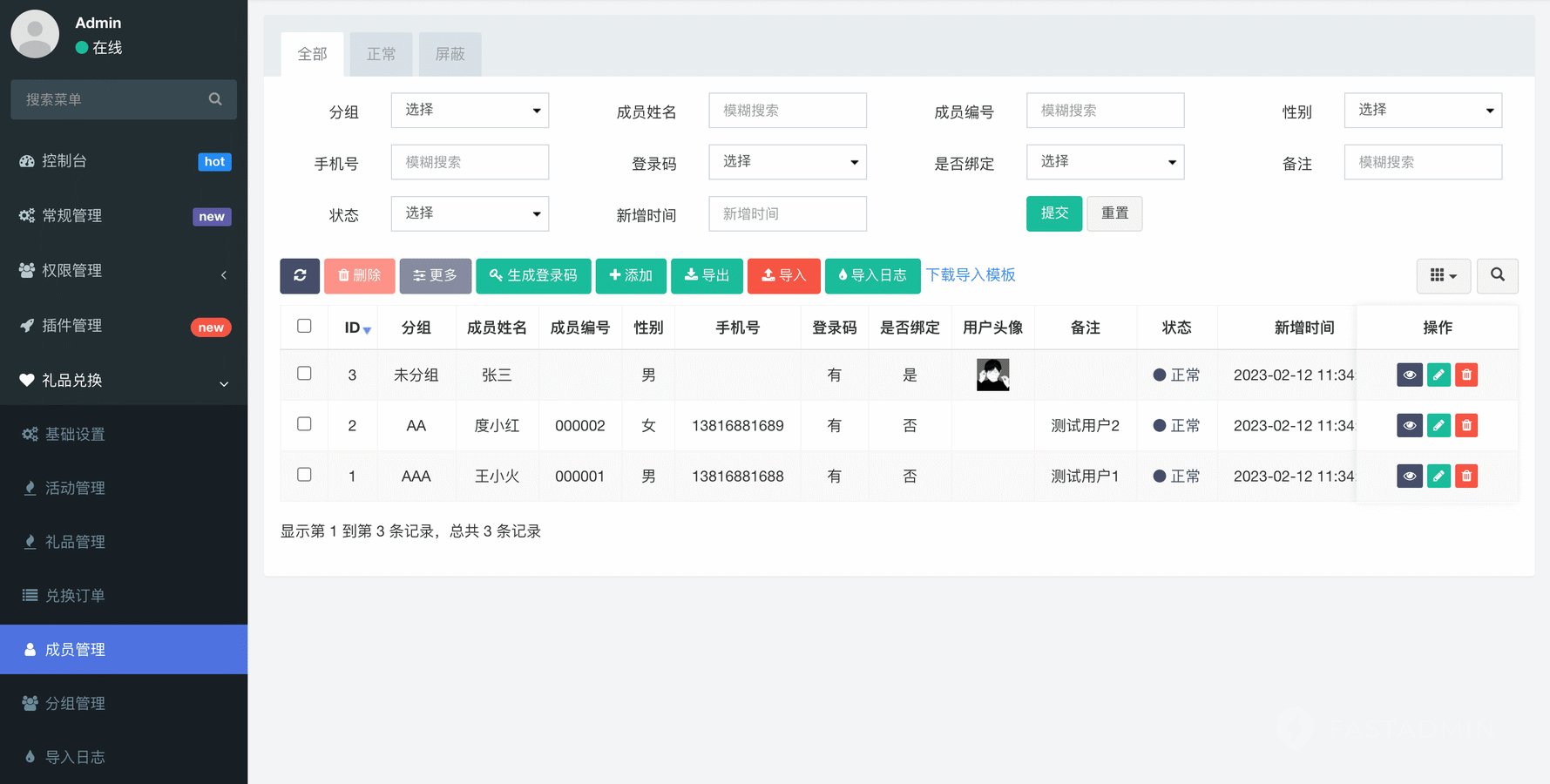Check the row checkbox for ID 3
Image resolution: width=1550 pixels, height=784 pixels.
coord(304,374)
